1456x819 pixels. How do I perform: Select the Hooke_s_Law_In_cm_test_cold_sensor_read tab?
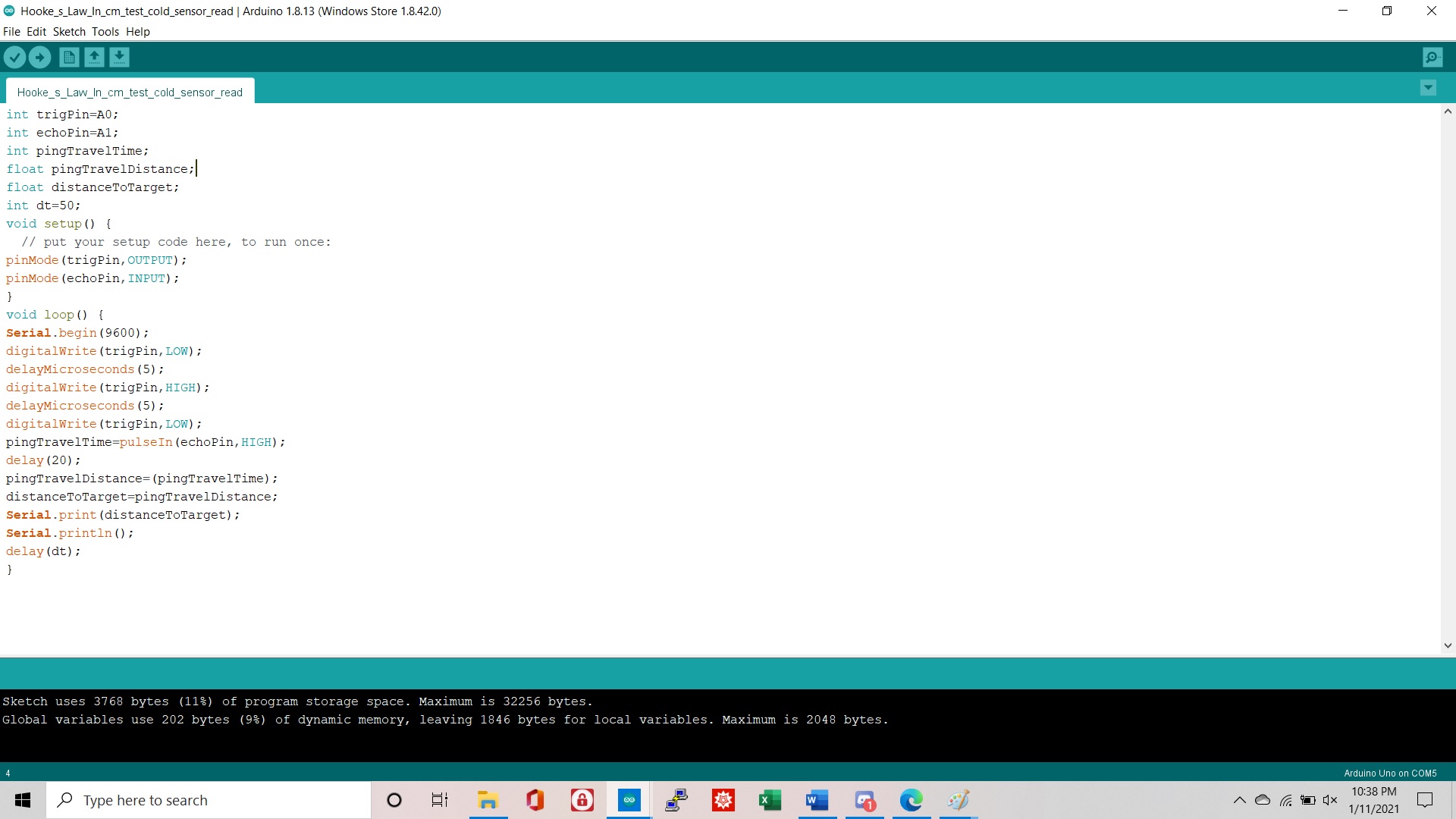tap(130, 92)
